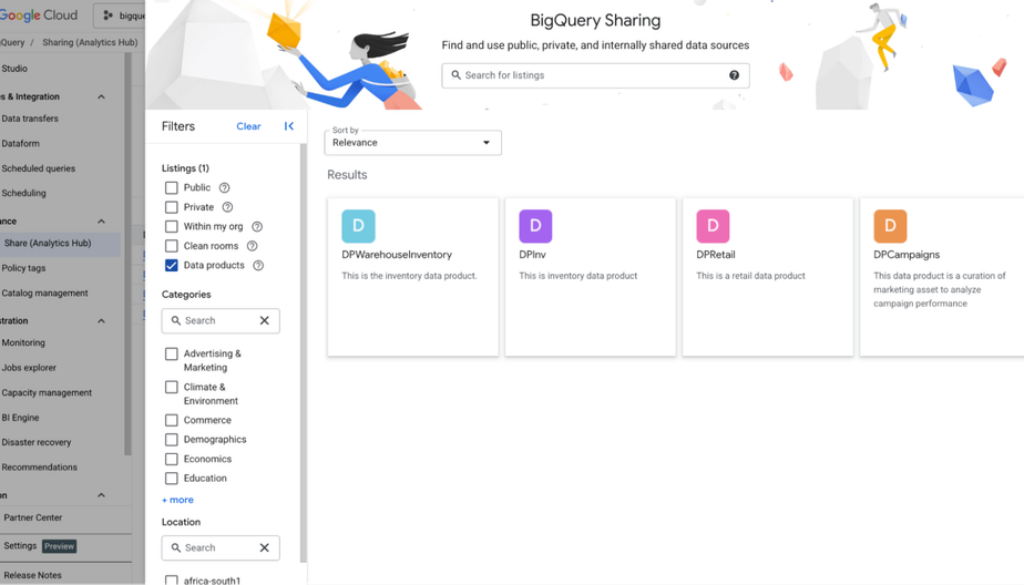The image size is (1024, 585).
Task: Clear the Location search with X icon
Action: point(264,548)
